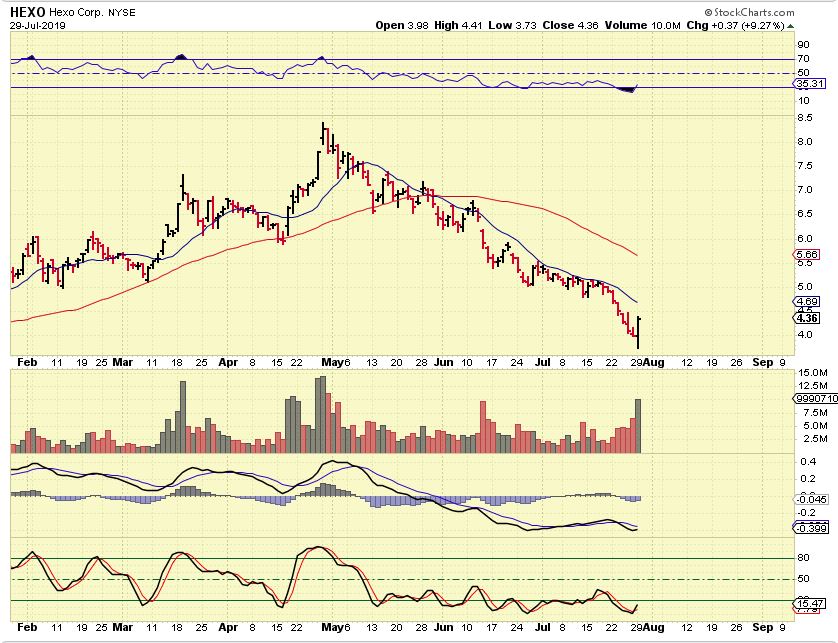838x643 pixels.
Task: Open the StockCharts.com attribution link
Action: pyautogui.click(x=749, y=12)
